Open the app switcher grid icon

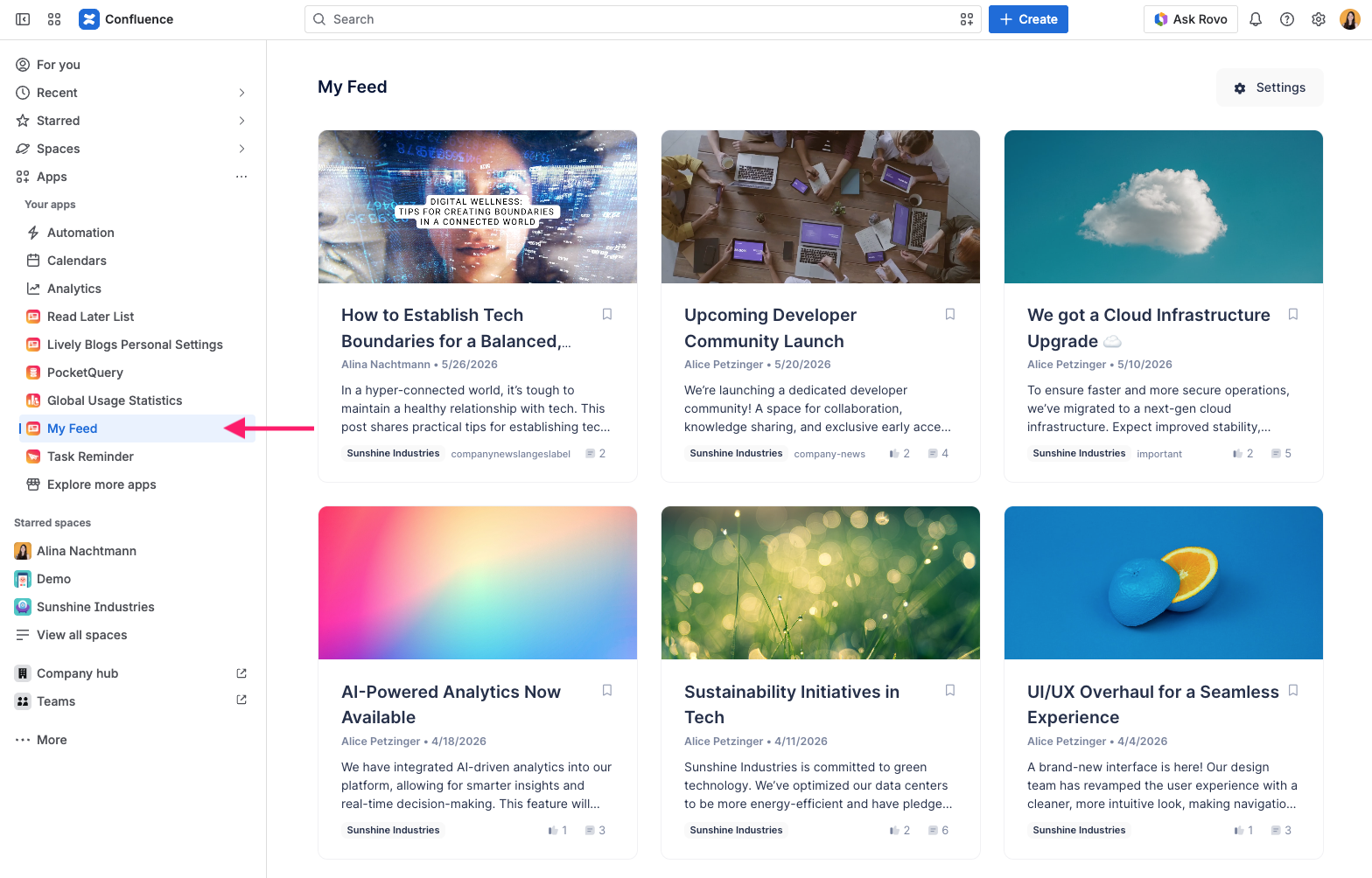click(54, 19)
